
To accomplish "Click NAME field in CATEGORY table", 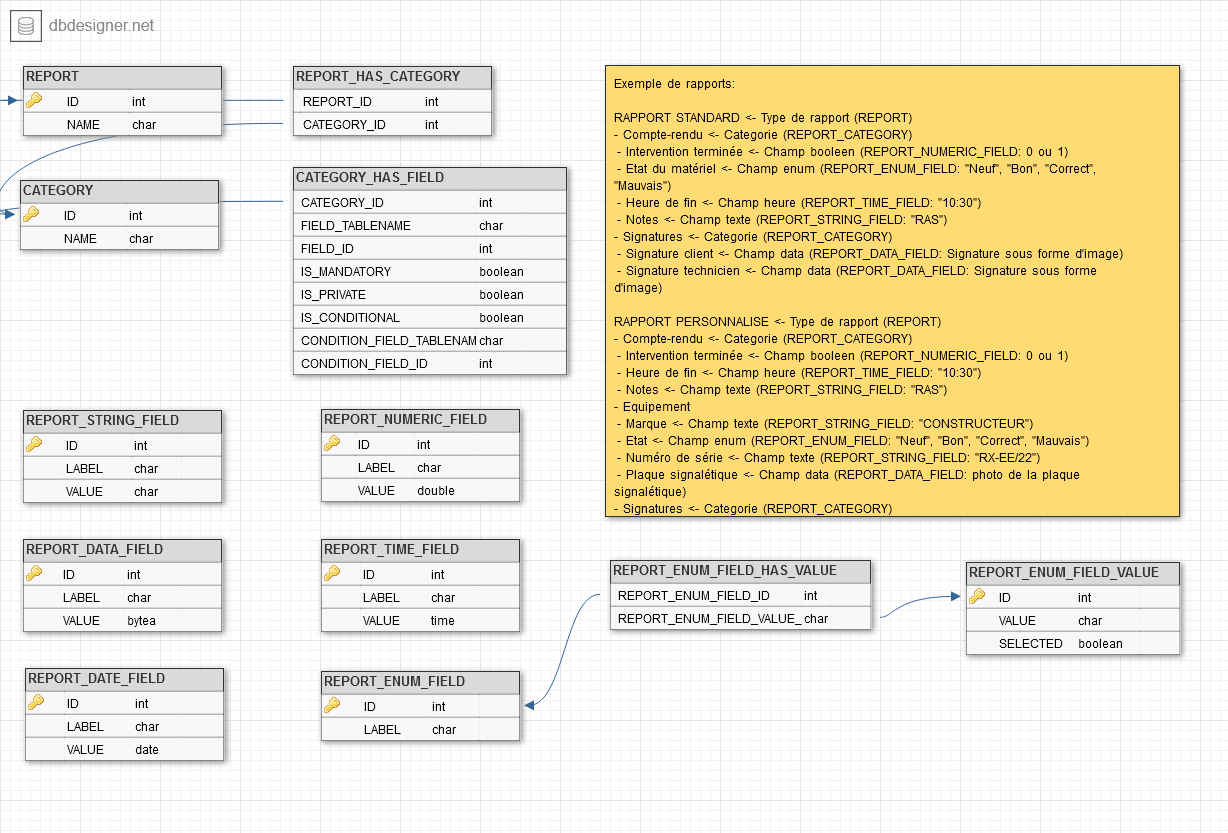I will 119,238.
